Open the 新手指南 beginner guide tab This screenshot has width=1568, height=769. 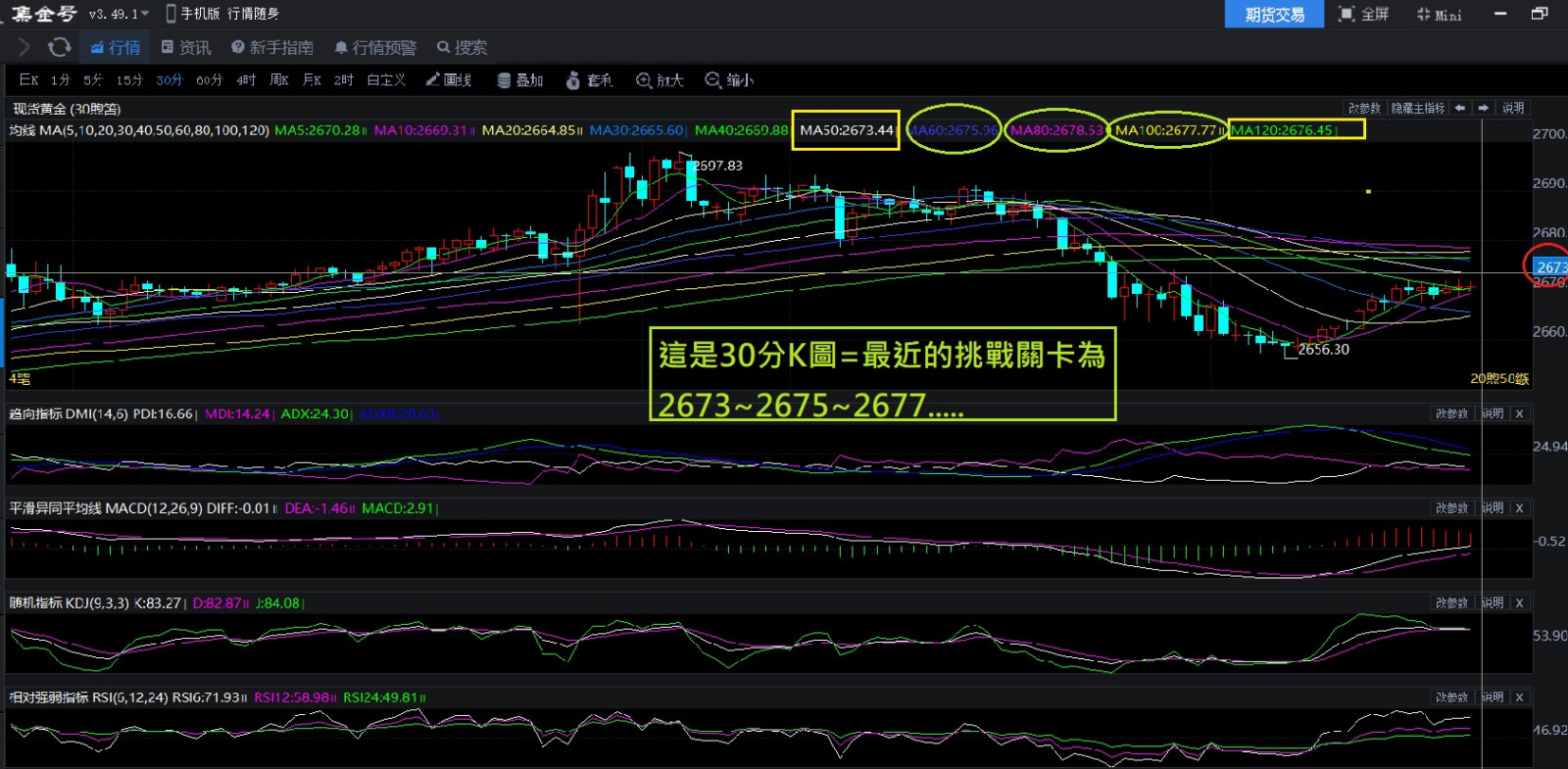click(272, 47)
